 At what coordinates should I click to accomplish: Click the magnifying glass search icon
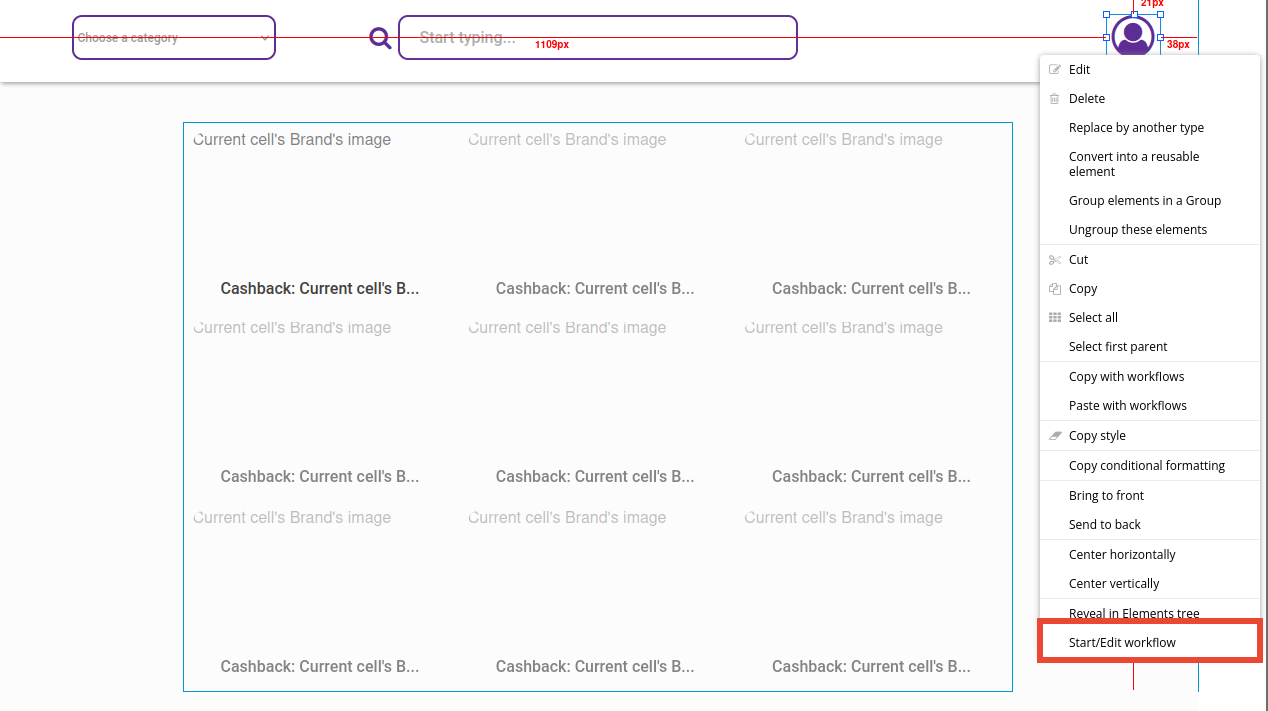[380, 37]
